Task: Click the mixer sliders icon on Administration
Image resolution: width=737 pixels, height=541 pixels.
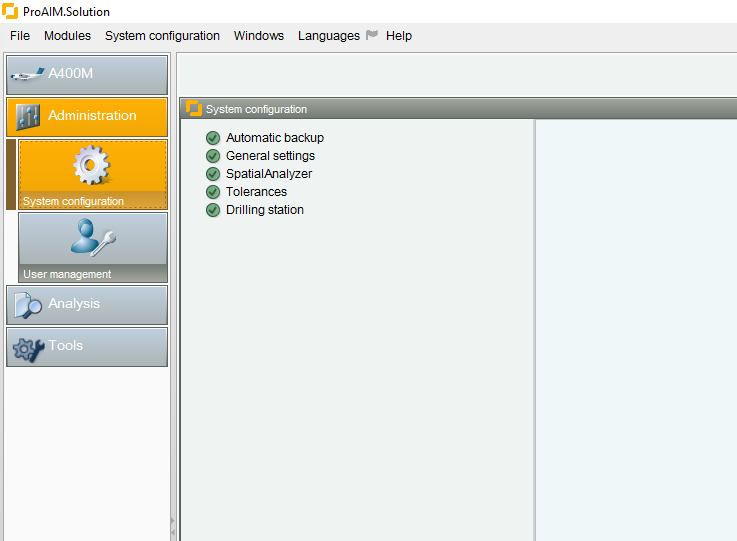Action: click(28, 117)
